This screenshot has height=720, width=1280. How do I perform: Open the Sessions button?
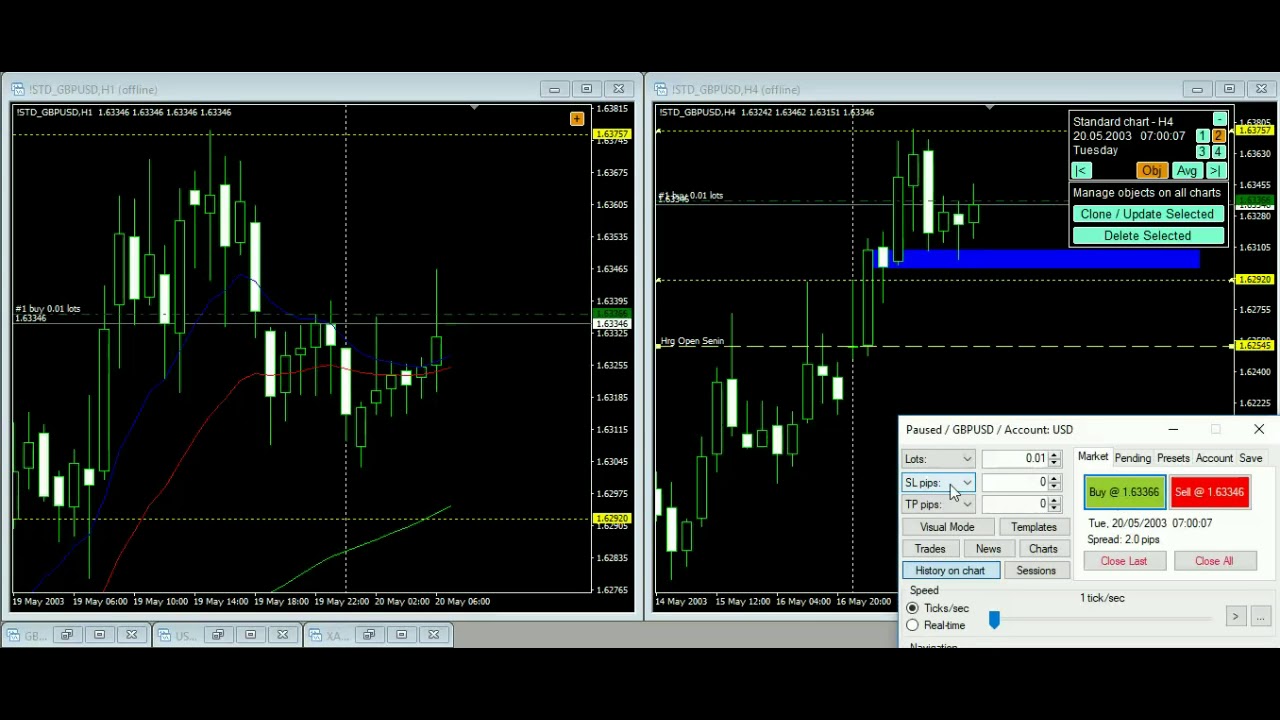1036,571
